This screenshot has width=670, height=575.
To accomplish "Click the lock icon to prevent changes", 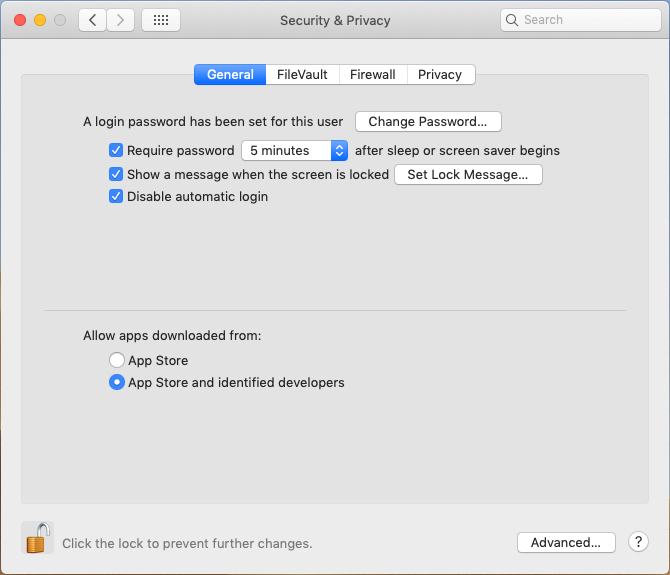I will point(37,539).
